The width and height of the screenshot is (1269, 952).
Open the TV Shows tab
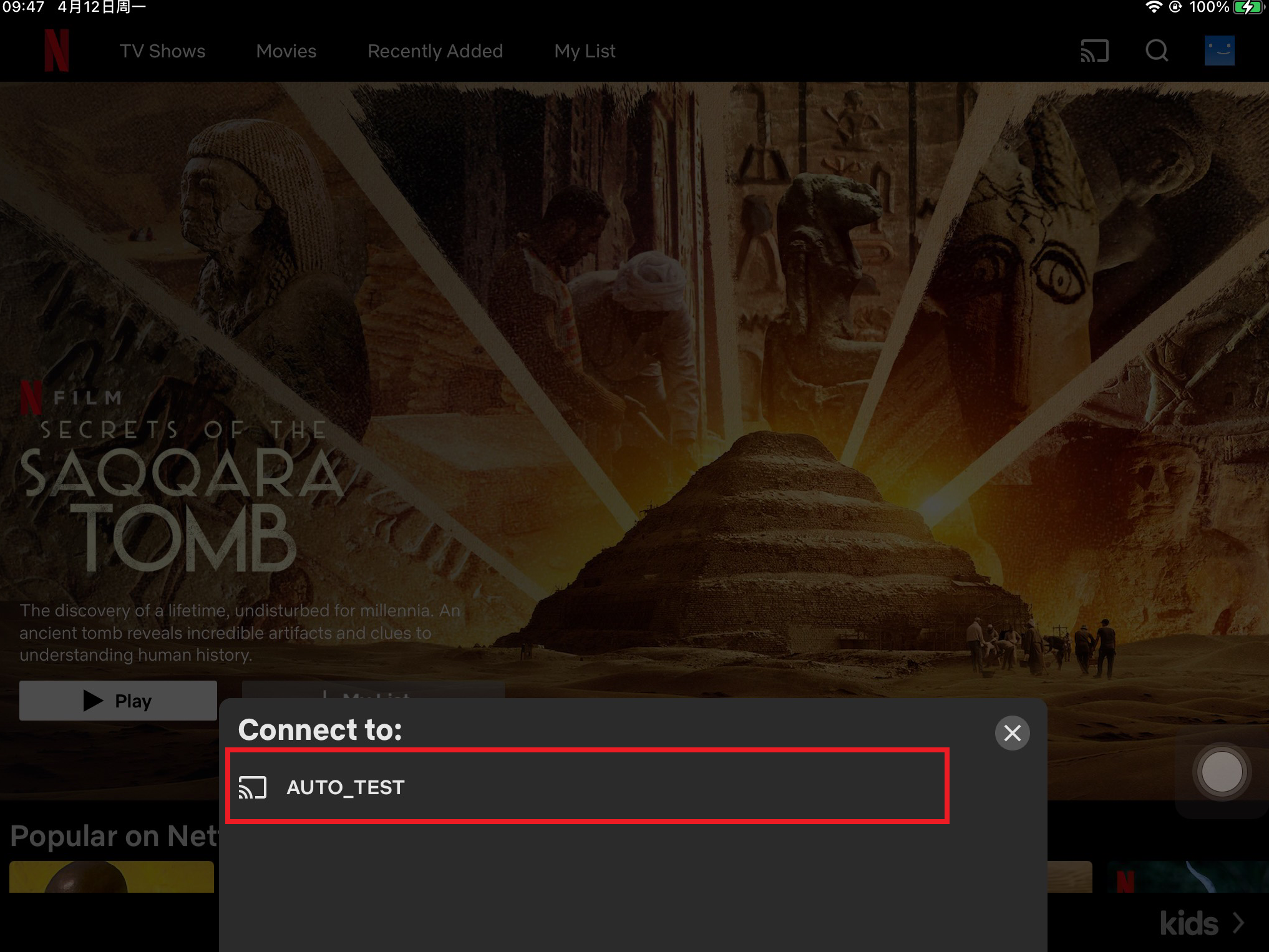tap(162, 51)
